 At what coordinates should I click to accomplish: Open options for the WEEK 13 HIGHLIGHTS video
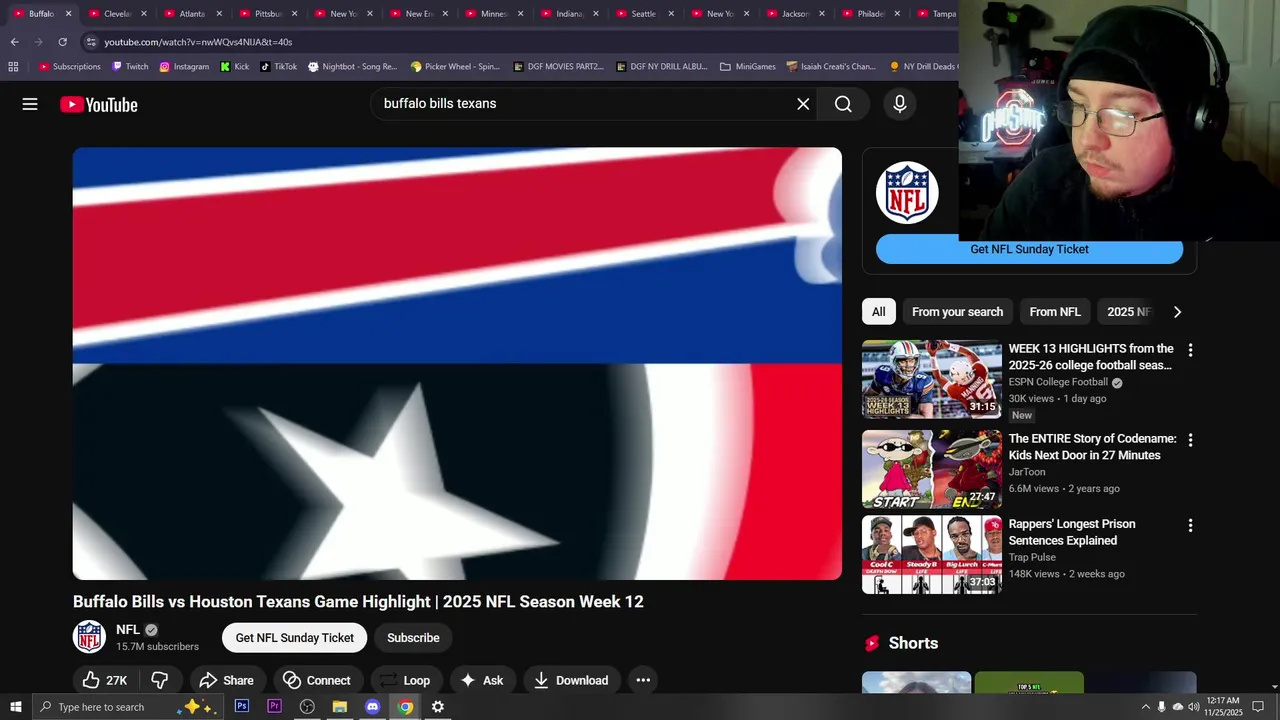click(1190, 350)
